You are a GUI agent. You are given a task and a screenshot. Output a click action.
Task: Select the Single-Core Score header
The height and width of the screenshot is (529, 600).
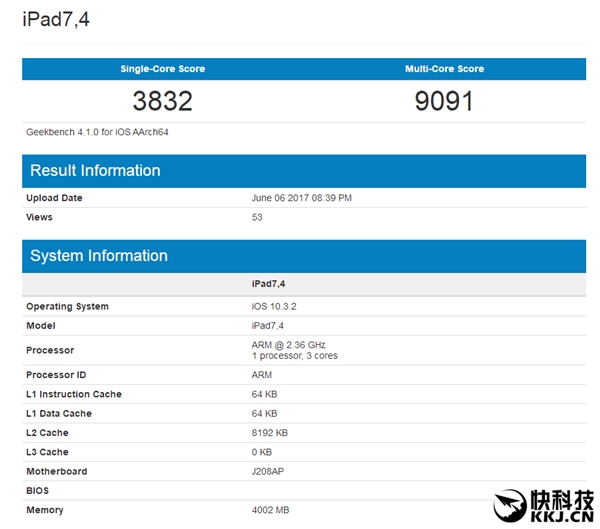(x=162, y=69)
